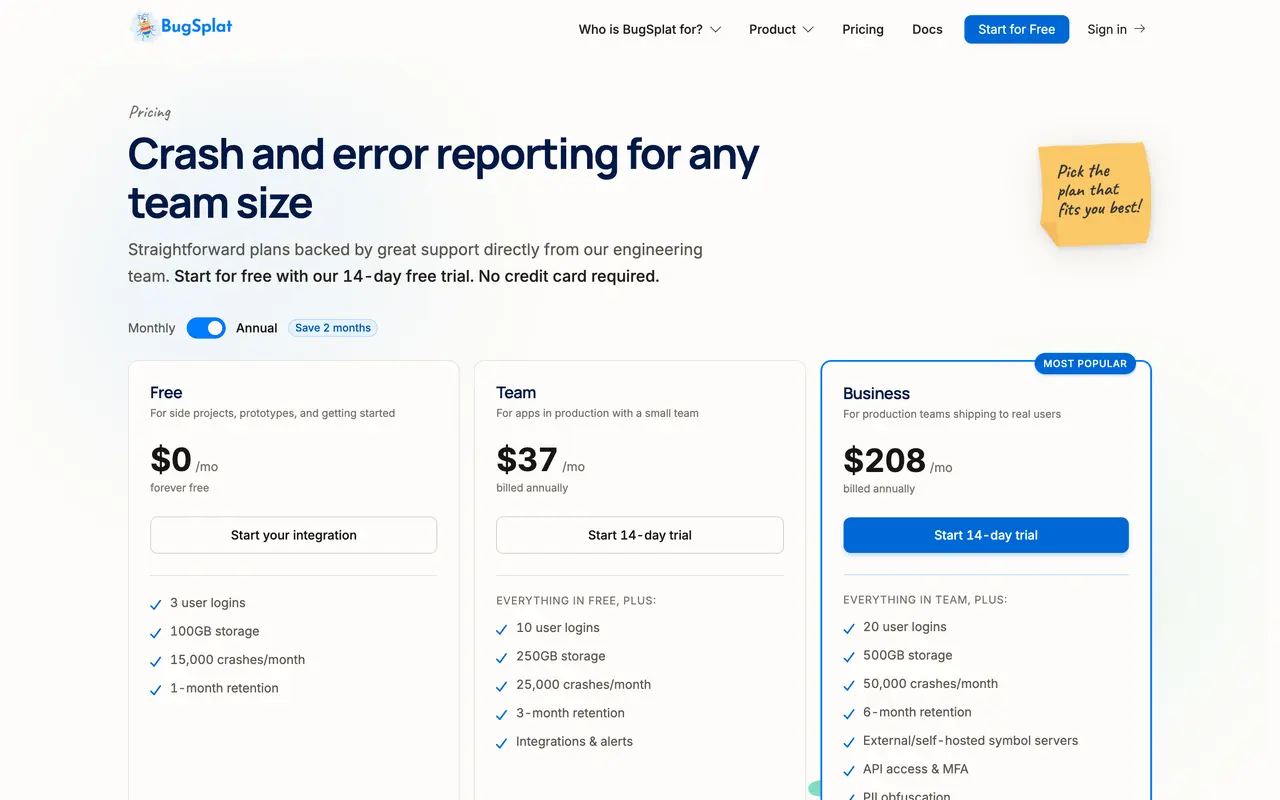Click the MOST POPULAR badge
Screen dimensions: 1280x800
pyautogui.click(x=1085, y=364)
